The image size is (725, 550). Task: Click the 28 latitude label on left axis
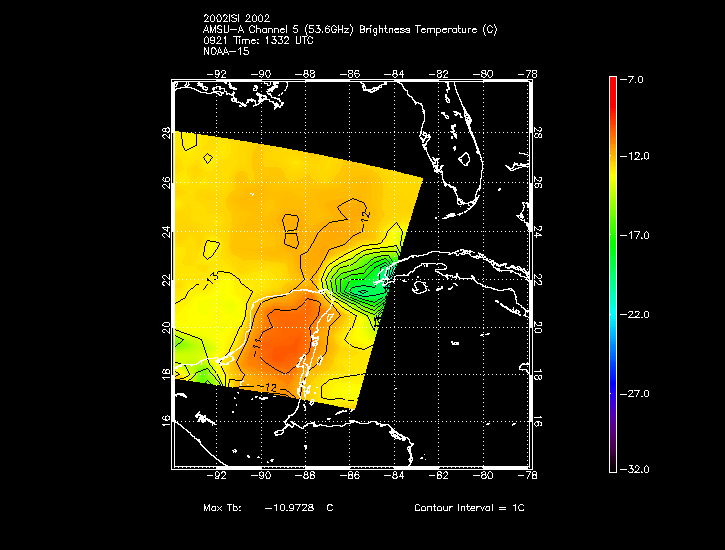[x=166, y=133]
